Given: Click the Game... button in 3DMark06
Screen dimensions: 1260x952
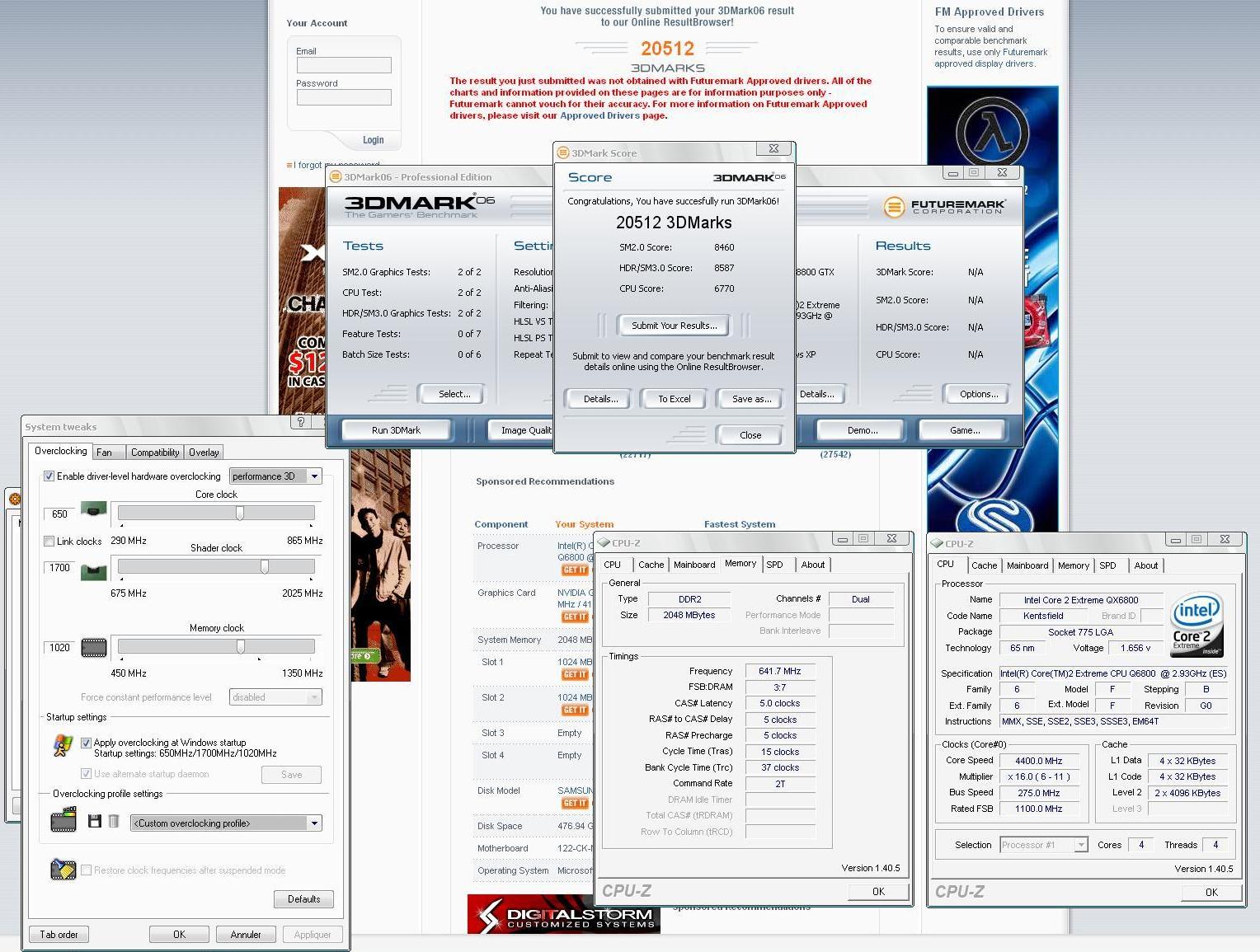Looking at the screenshot, I should (964, 430).
